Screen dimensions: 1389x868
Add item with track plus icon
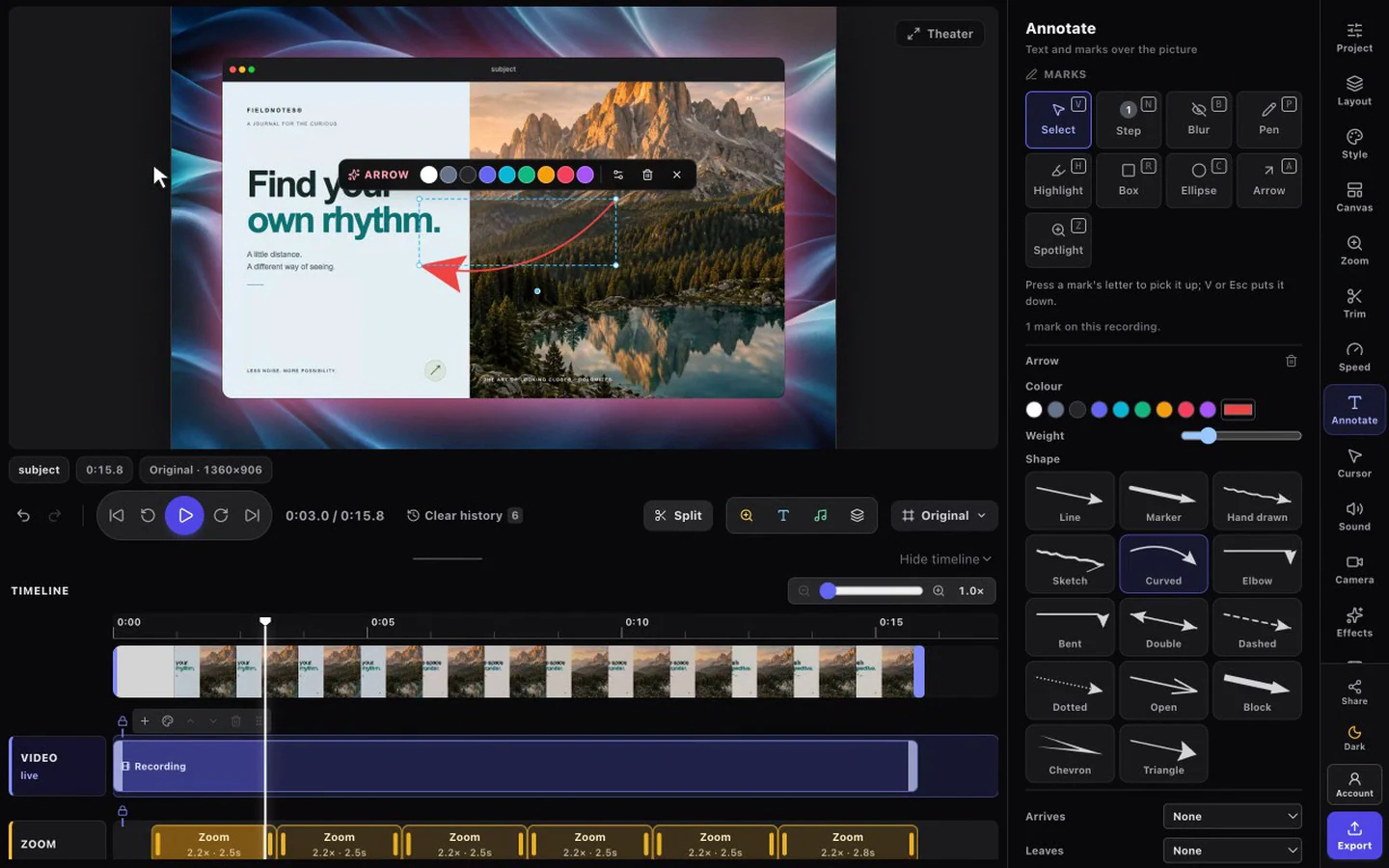[x=145, y=720]
